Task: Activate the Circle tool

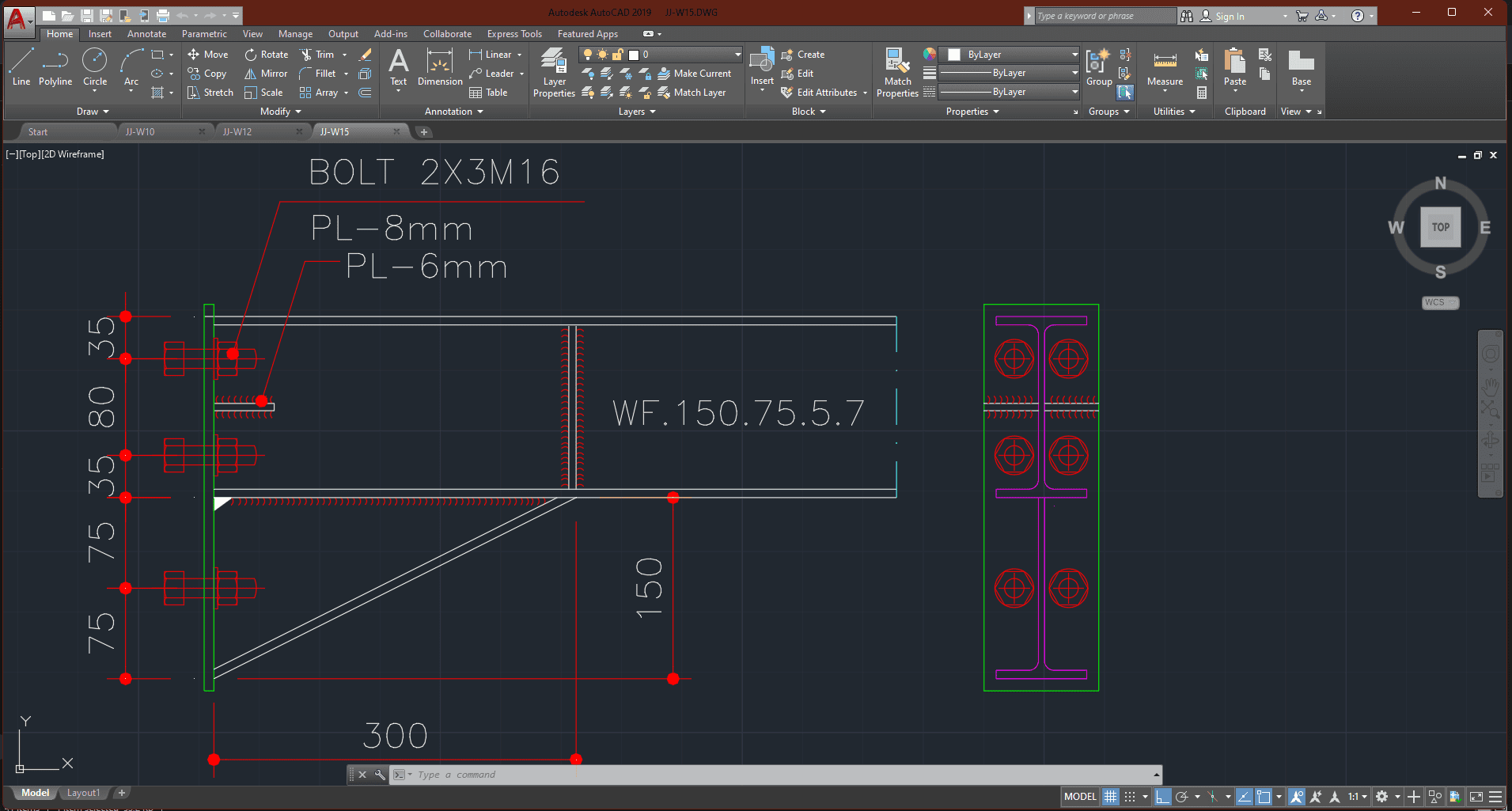Action: [95, 66]
